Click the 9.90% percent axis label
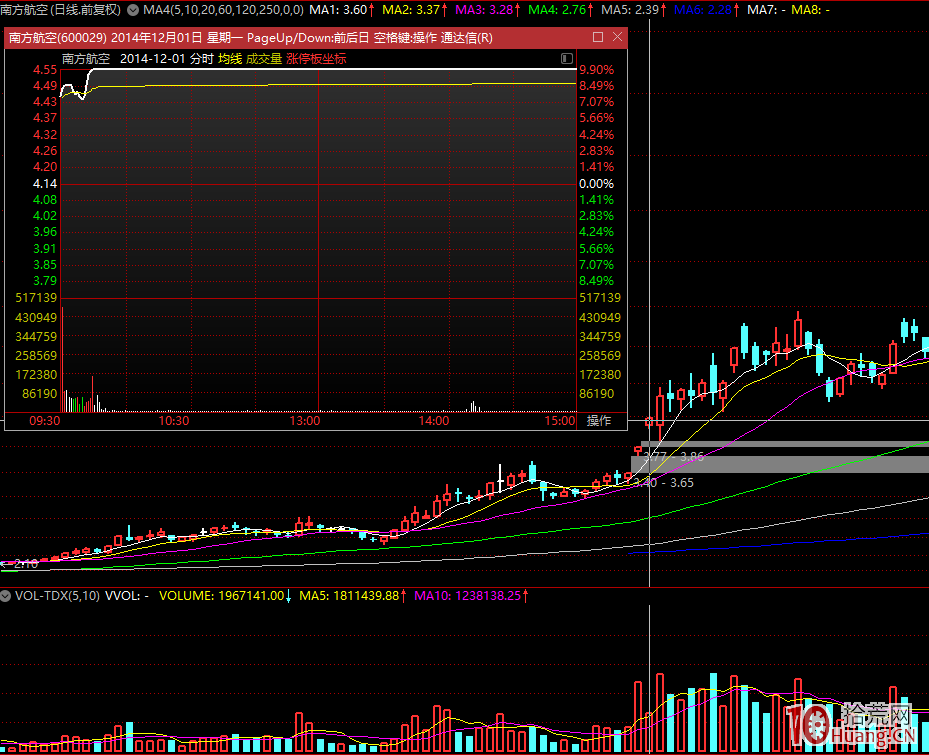The height and width of the screenshot is (755, 929). pos(597,70)
